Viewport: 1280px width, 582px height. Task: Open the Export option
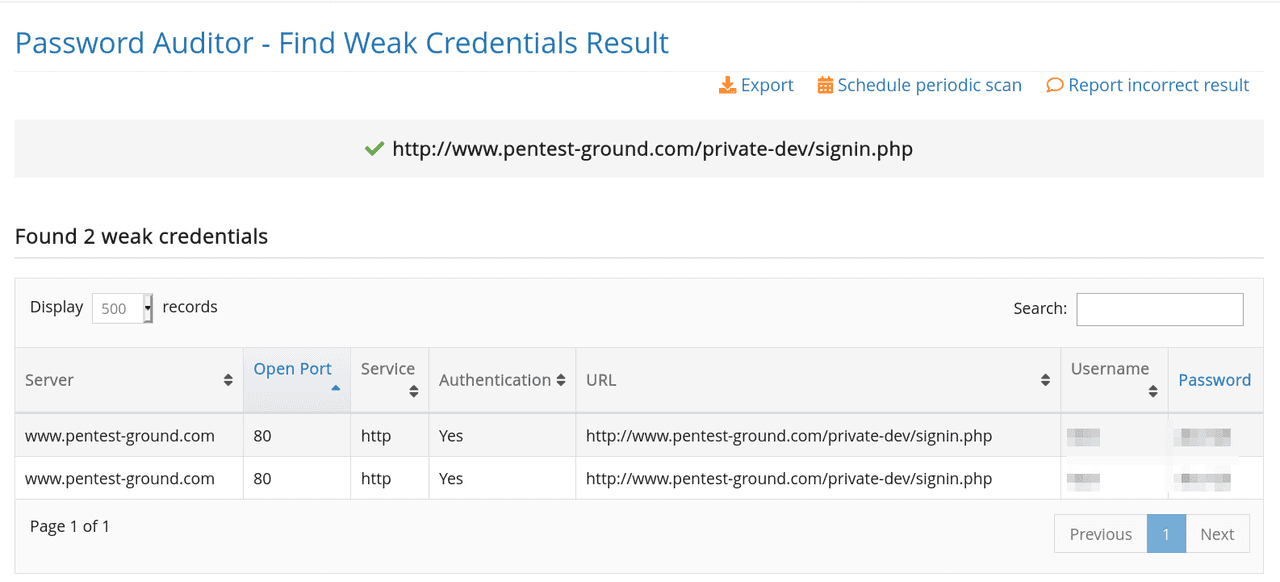click(x=766, y=85)
